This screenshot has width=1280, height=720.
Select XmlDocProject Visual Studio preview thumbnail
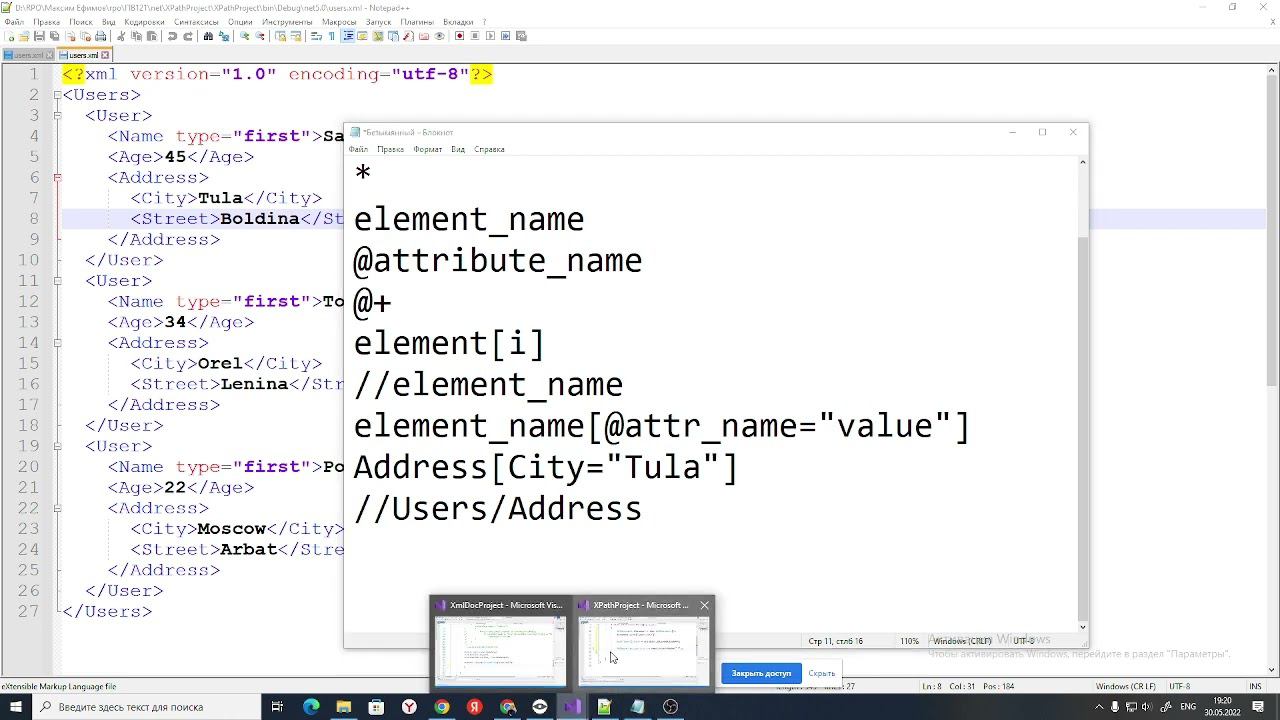499,641
